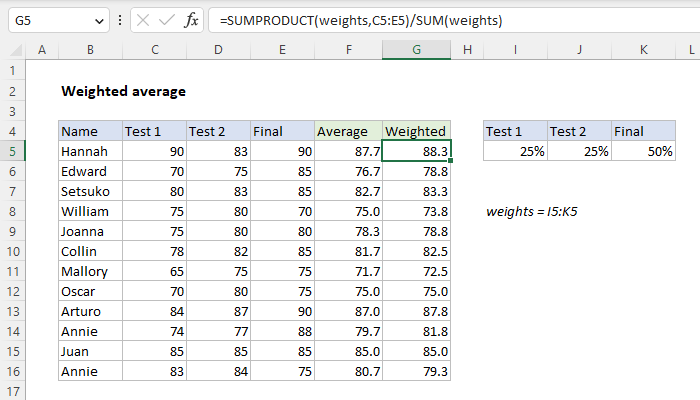Image resolution: width=700 pixels, height=400 pixels.
Task: Click the Select All corner triangle
Action: (17, 50)
